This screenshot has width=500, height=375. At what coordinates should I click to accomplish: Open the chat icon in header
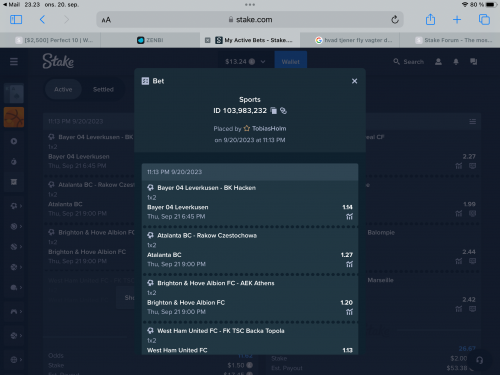coord(473,62)
